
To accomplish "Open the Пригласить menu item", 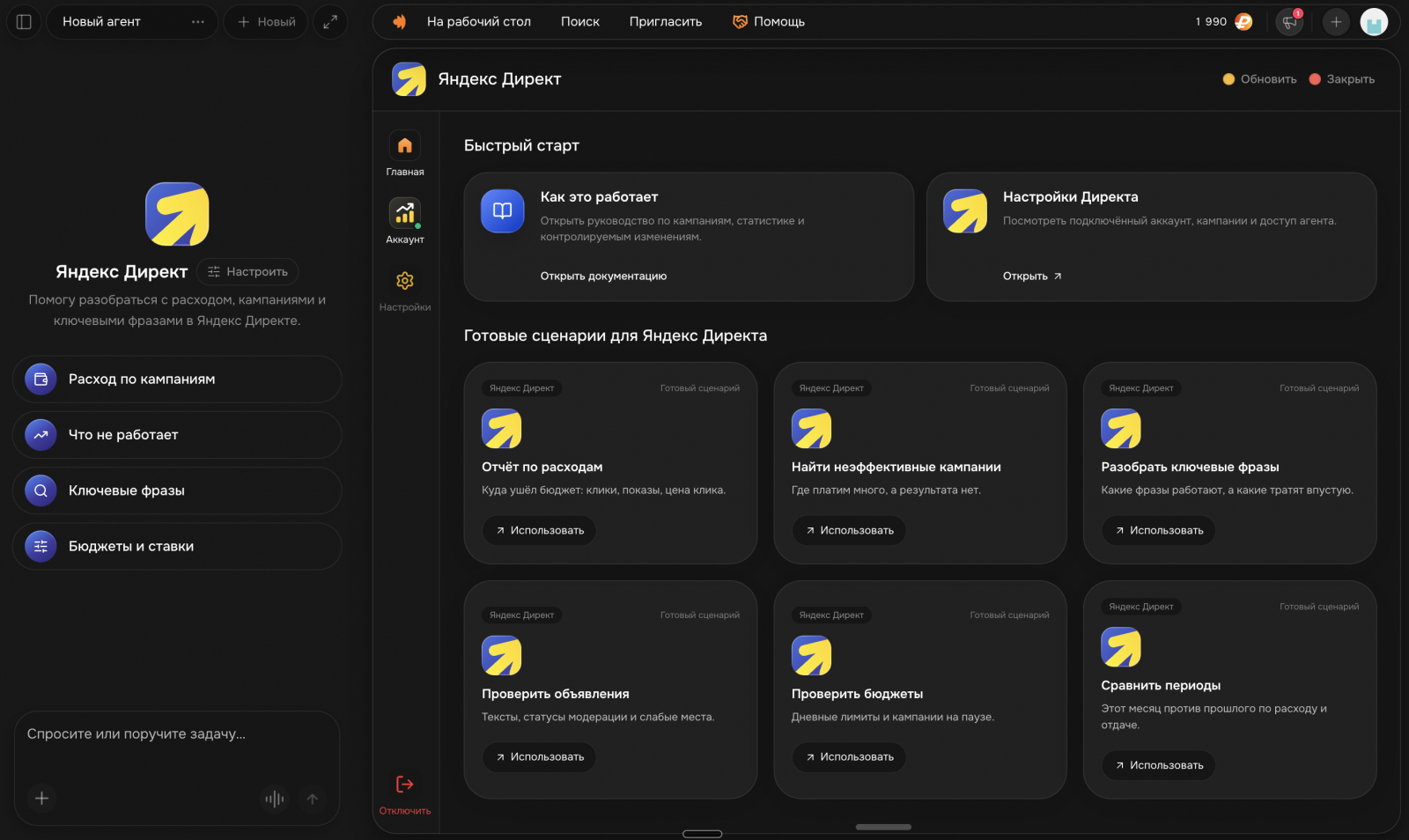I will pyautogui.click(x=666, y=22).
